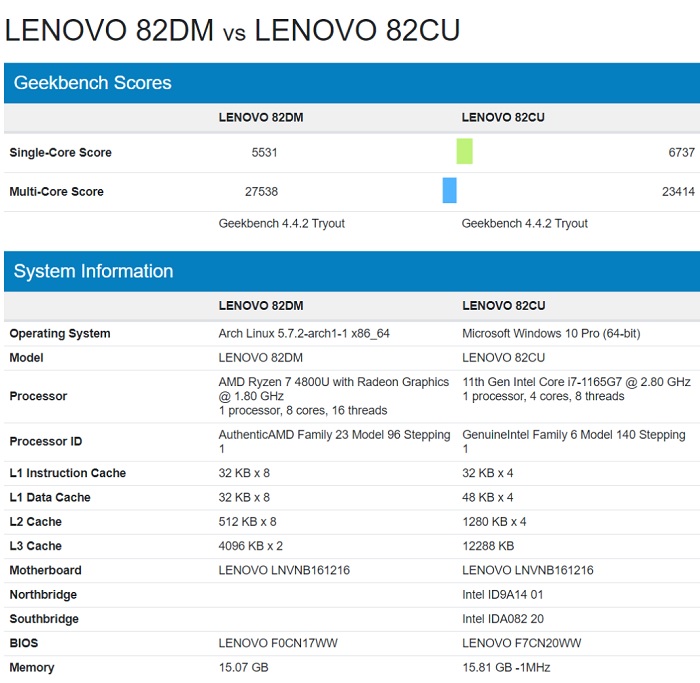Click the Memory row label
Screen dimensions: 700x683
[32, 668]
